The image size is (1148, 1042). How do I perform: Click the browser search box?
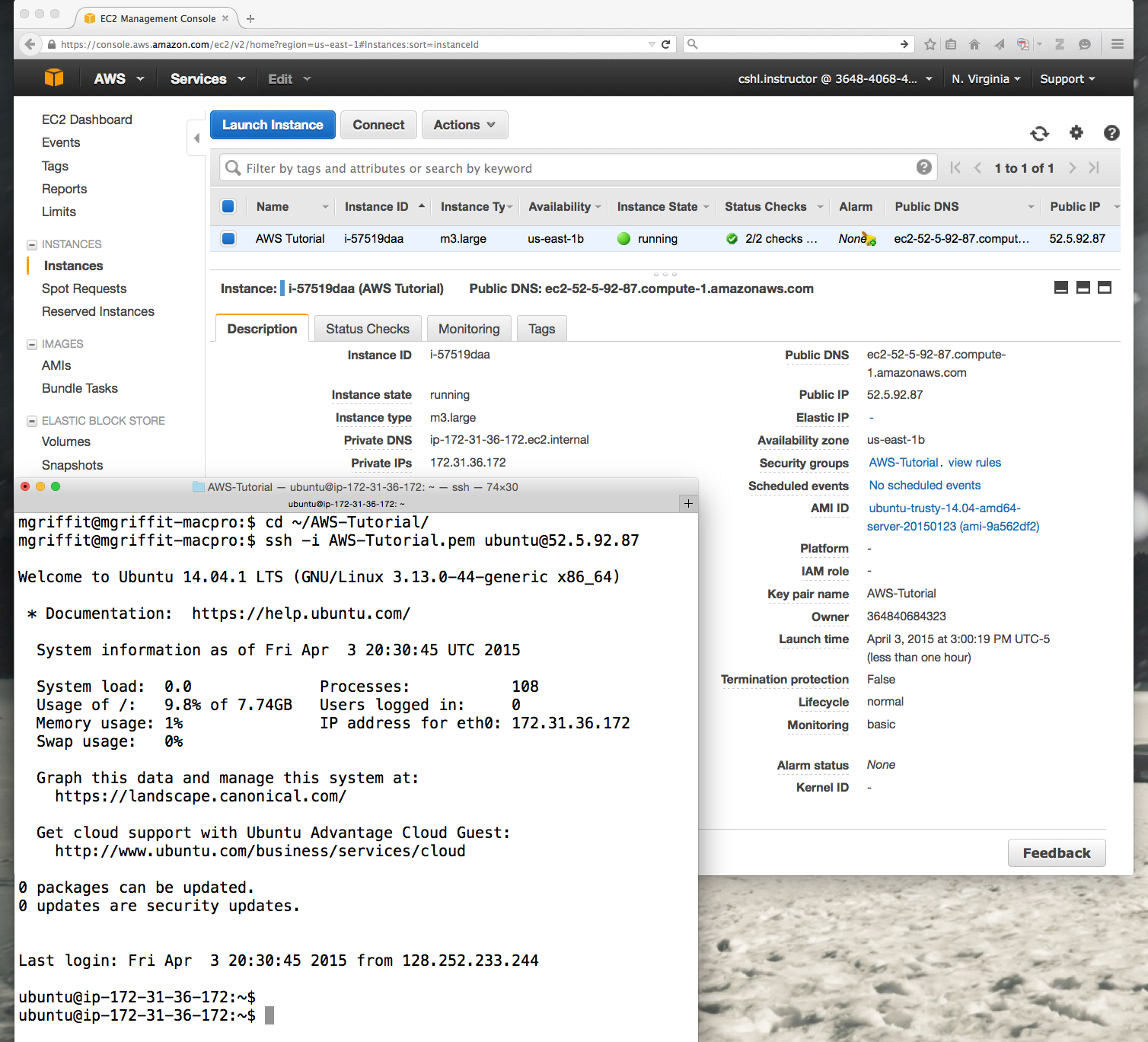click(799, 44)
